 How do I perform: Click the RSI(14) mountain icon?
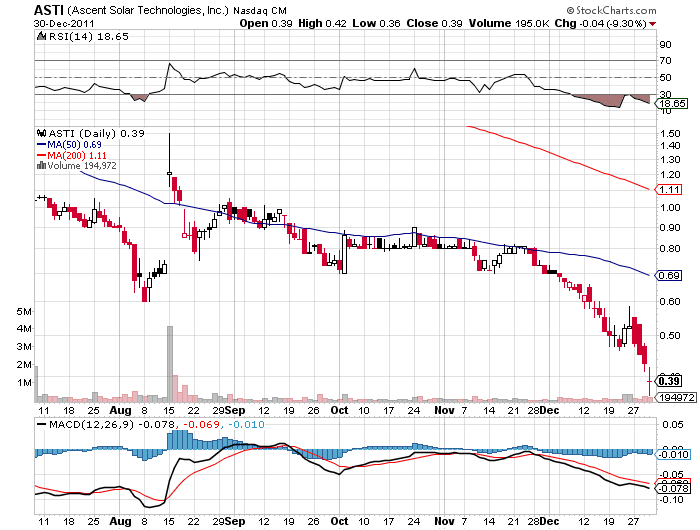pyautogui.click(x=41, y=36)
